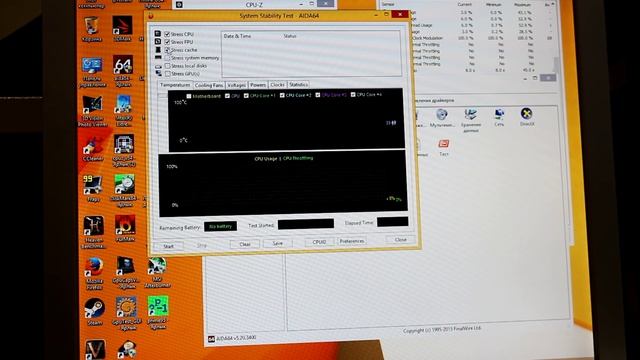640x360 pixels.
Task: Open the hard-disk utility desktop shortcut
Action: (124, 189)
